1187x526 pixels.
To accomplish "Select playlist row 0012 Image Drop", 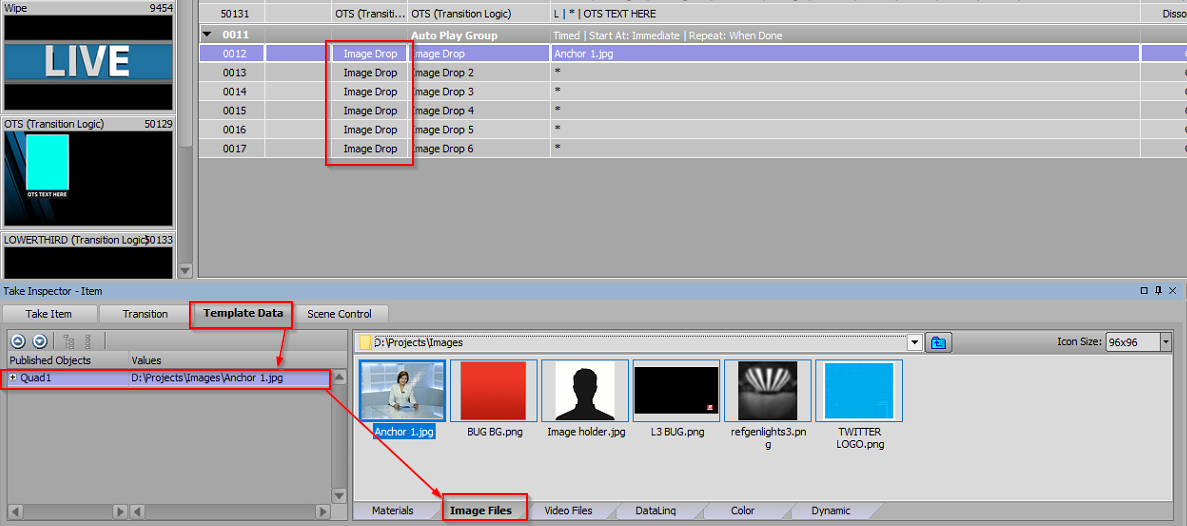I will (692, 54).
